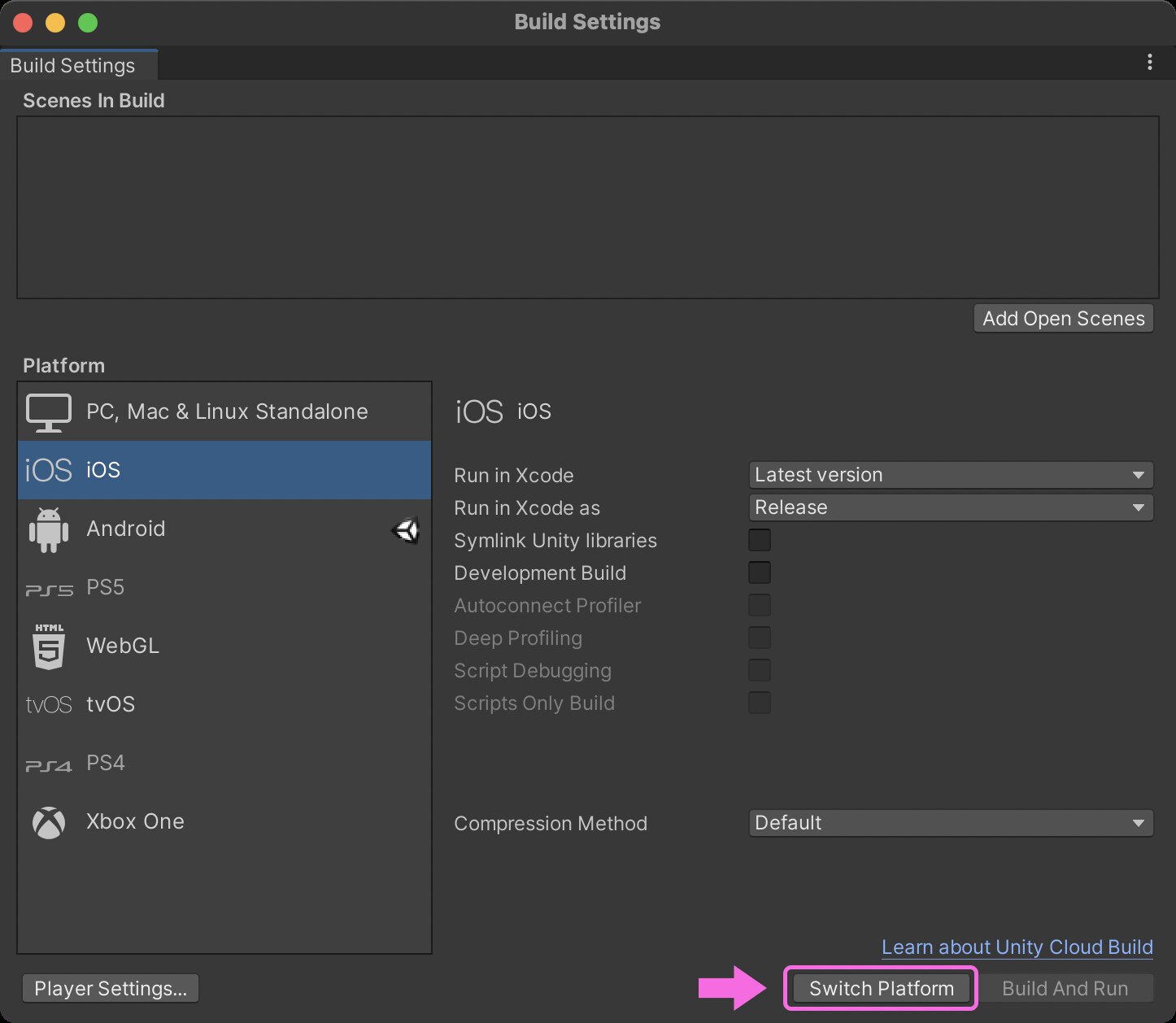Open Player Settings

point(111,988)
